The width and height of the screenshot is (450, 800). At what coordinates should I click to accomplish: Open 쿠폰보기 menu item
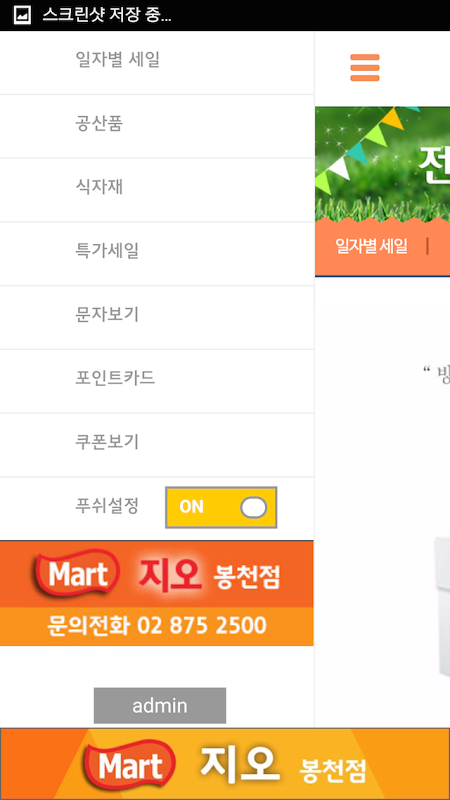pyautogui.click(x=157, y=445)
